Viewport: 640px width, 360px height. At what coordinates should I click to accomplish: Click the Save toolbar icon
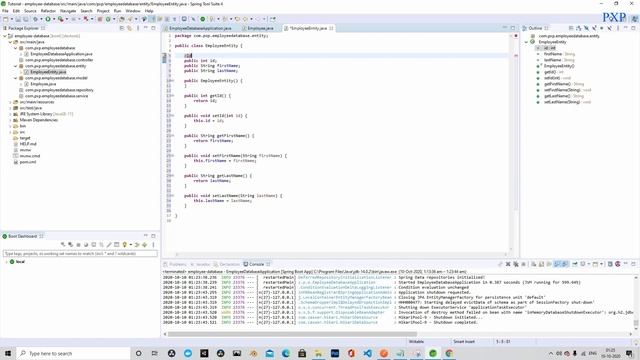click(18, 19)
